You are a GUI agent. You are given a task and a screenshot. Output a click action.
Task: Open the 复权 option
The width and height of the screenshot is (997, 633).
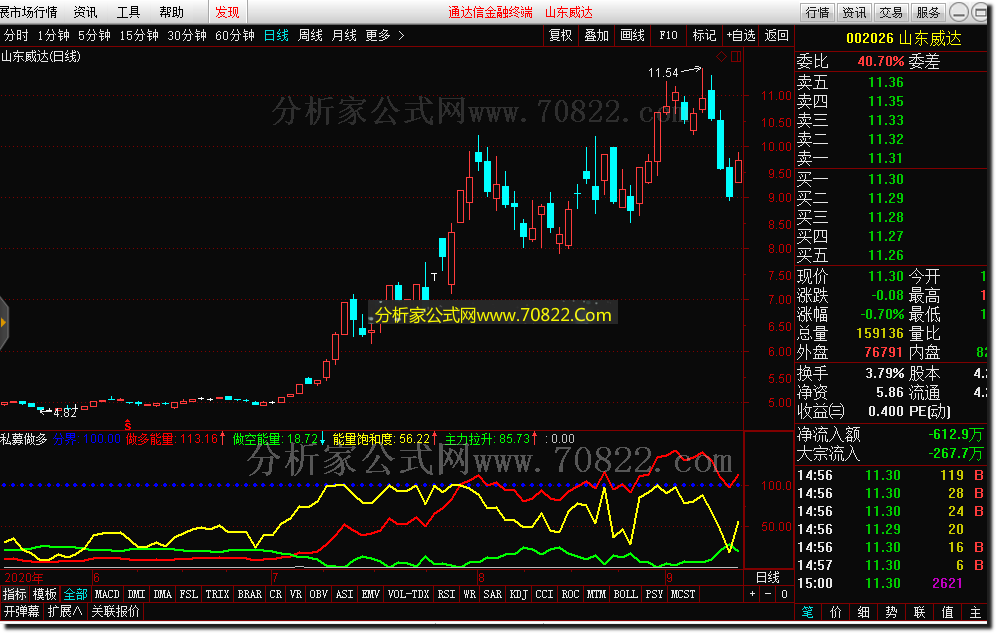pyautogui.click(x=560, y=36)
